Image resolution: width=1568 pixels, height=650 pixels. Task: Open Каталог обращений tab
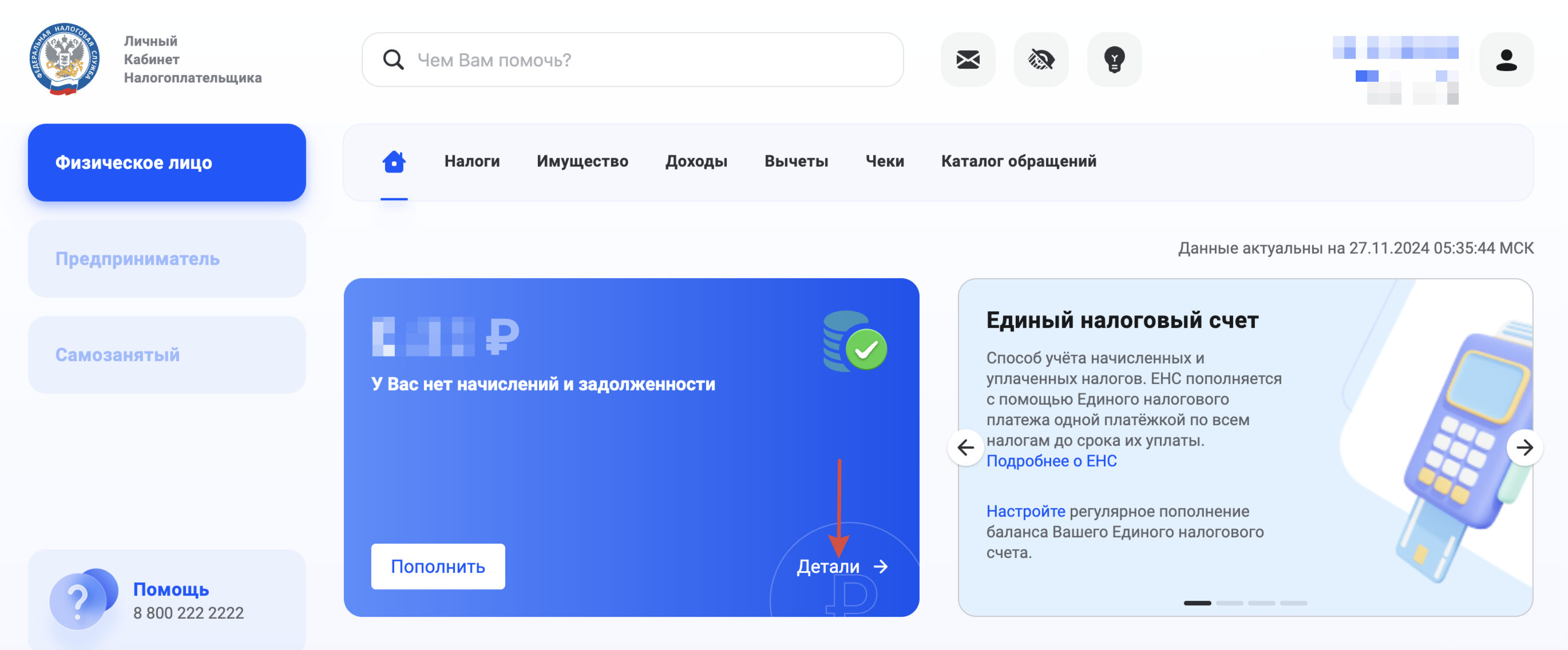point(1019,161)
